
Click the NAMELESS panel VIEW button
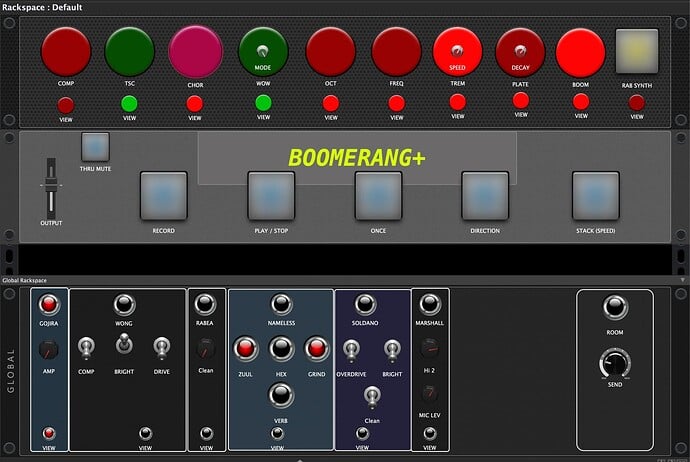[x=277, y=434]
